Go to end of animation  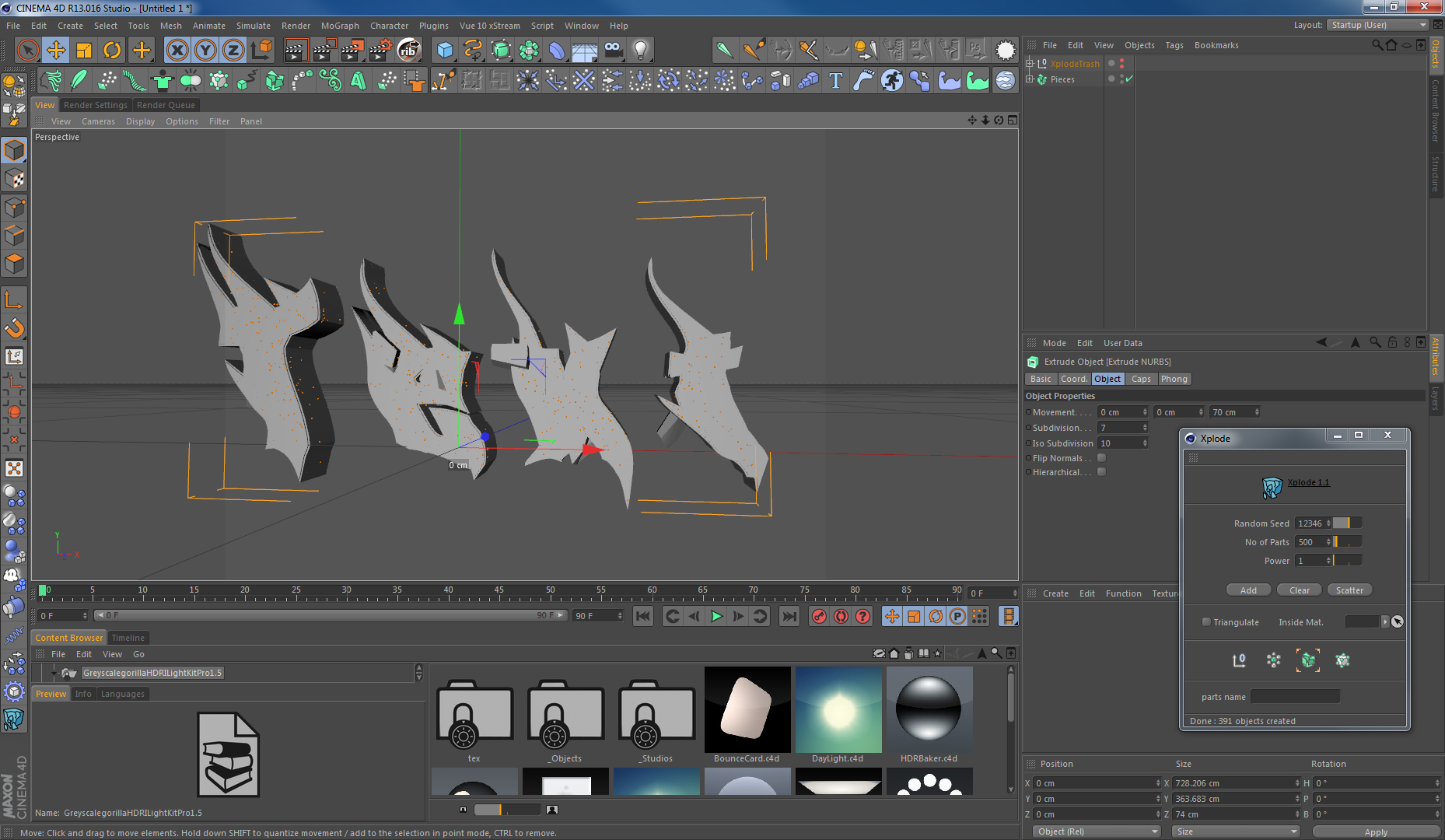(x=789, y=616)
